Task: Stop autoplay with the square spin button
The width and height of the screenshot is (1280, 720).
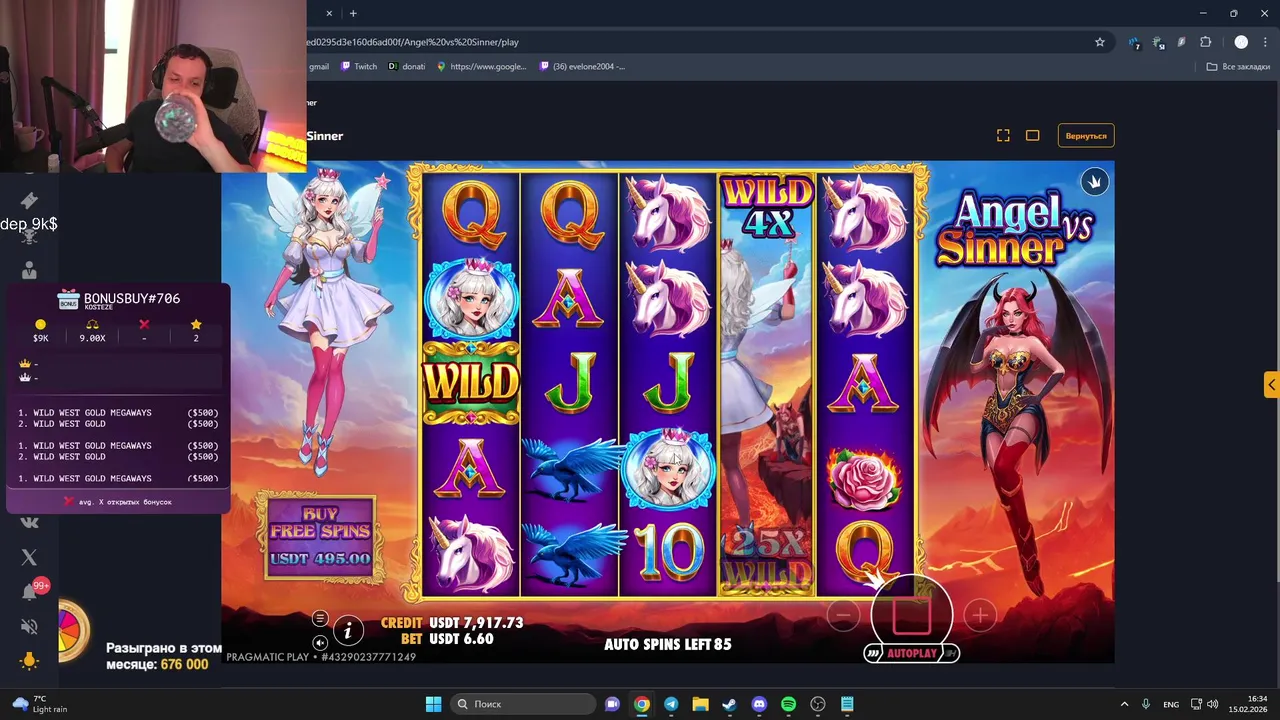Action: [911, 615]
